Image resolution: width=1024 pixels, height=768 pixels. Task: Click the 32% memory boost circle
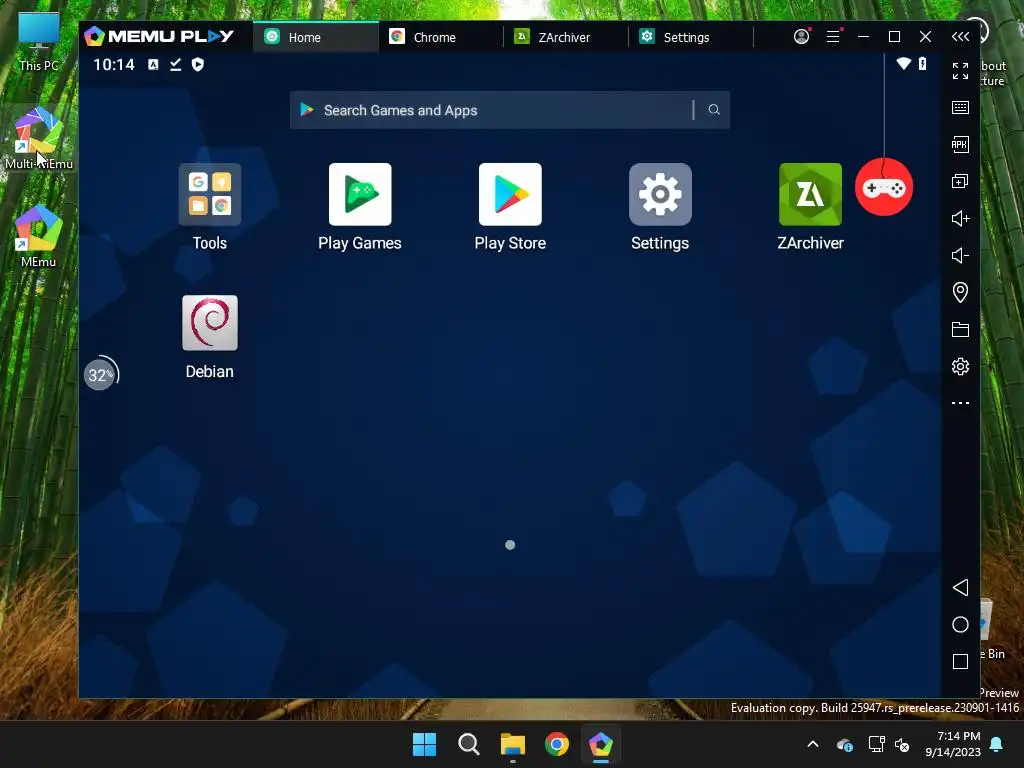click(x=101, y=374)
